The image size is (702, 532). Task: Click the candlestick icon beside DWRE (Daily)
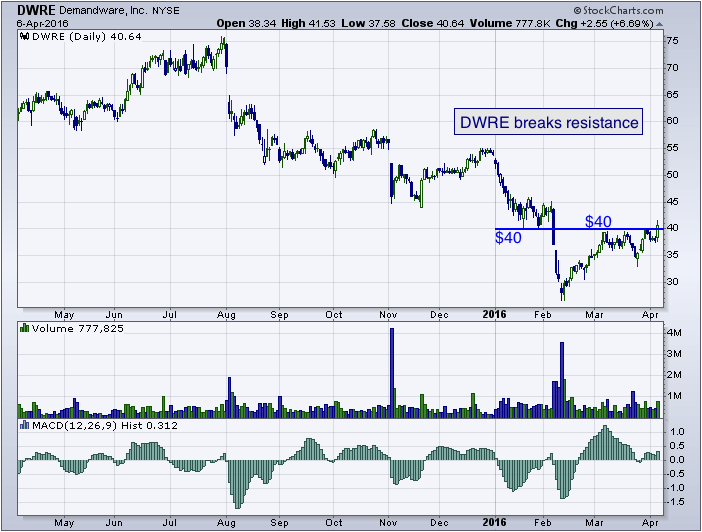point(25,37)
